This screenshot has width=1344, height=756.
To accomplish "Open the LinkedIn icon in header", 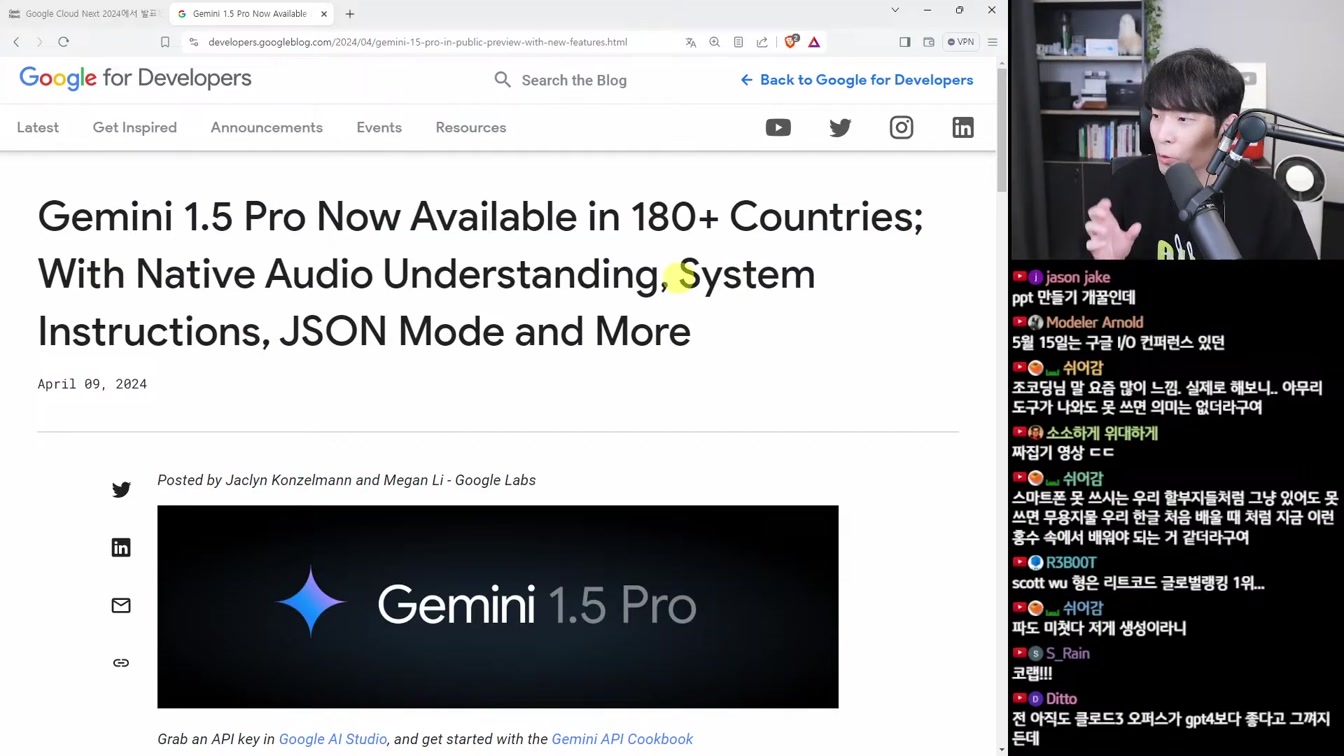I will (x=963, y=127).
